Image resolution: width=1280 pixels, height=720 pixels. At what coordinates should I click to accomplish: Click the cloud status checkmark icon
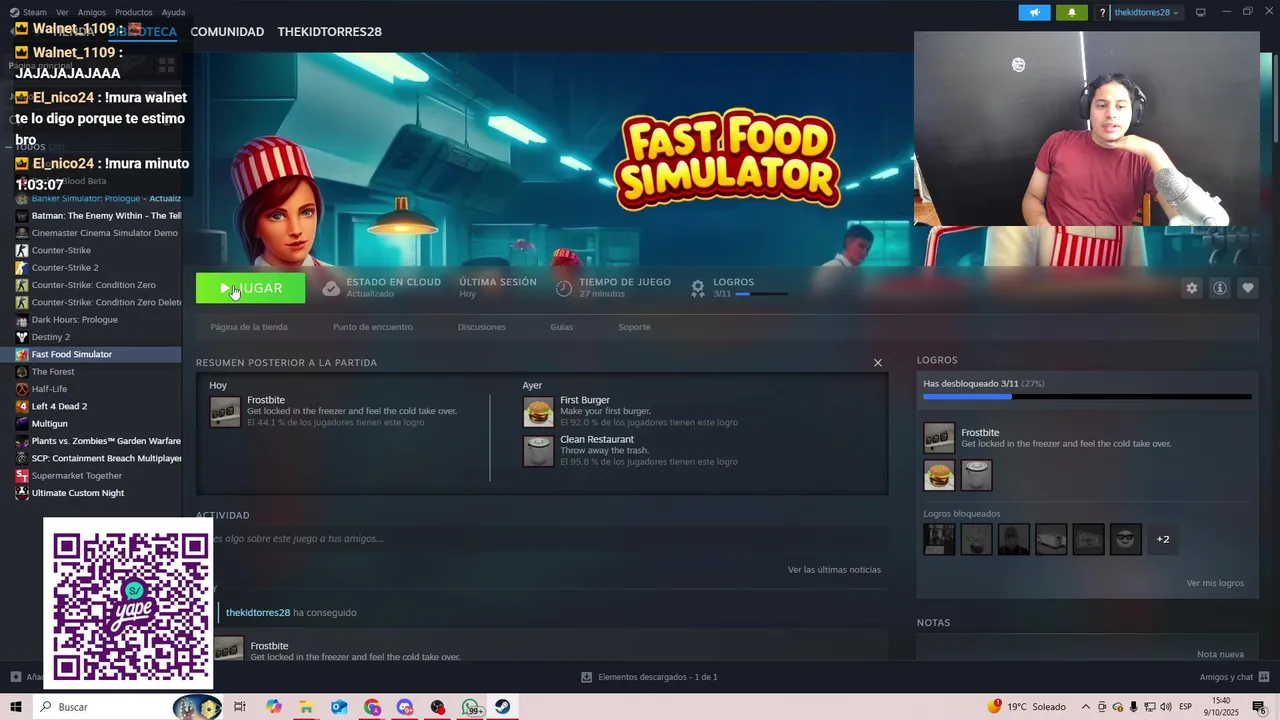click(x=331, y=288)
